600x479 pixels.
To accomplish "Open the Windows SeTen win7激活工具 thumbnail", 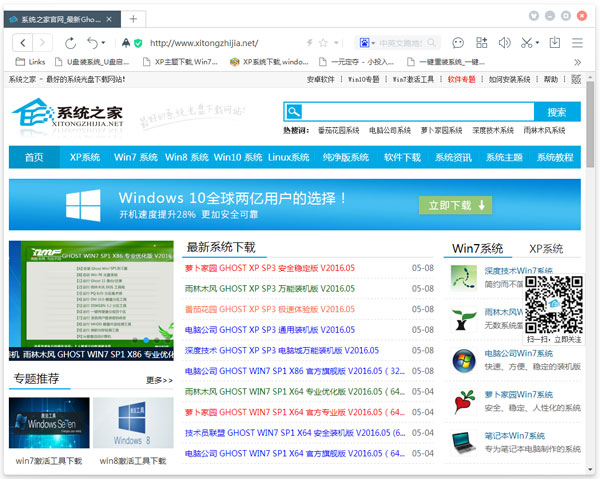I will pyautogui.click(x=49, y=423).
